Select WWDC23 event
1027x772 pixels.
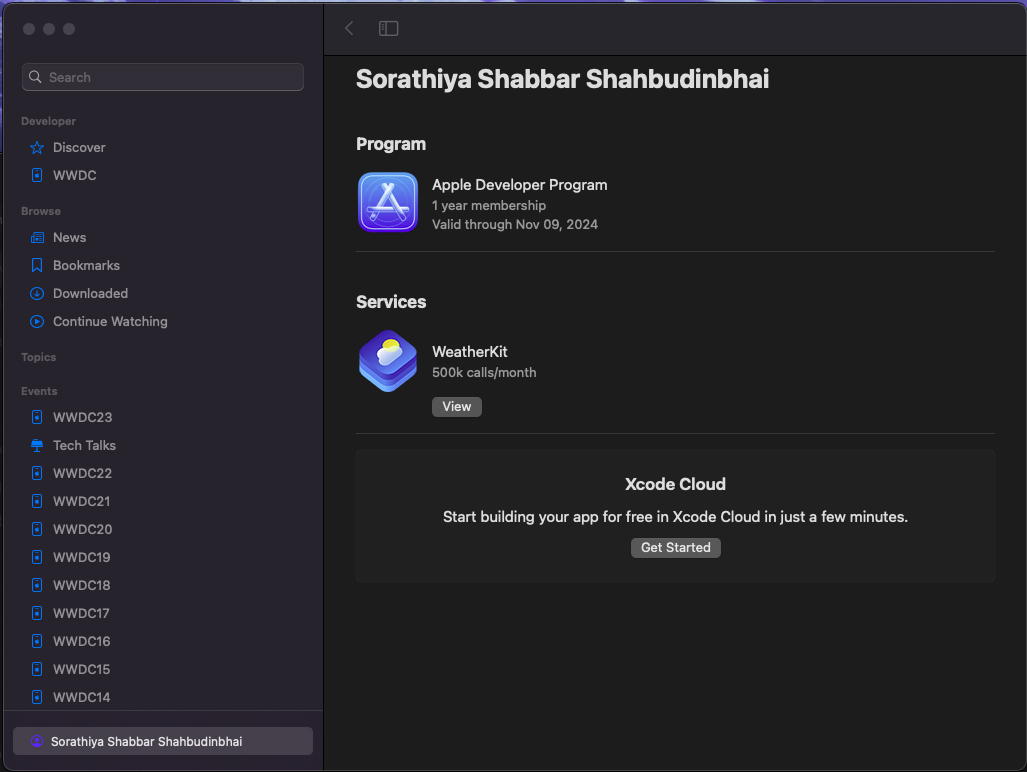[x=82, y=417]
